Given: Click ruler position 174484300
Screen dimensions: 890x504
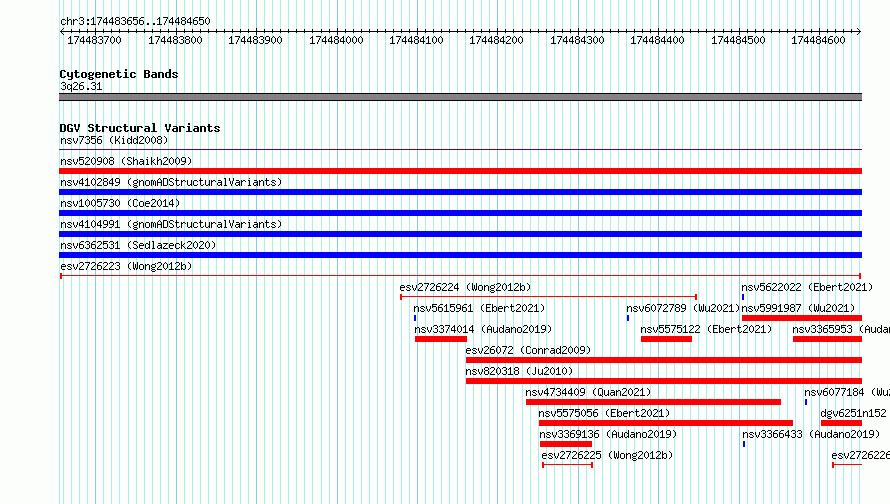Looking at the screenshot, I should (577, 40).
